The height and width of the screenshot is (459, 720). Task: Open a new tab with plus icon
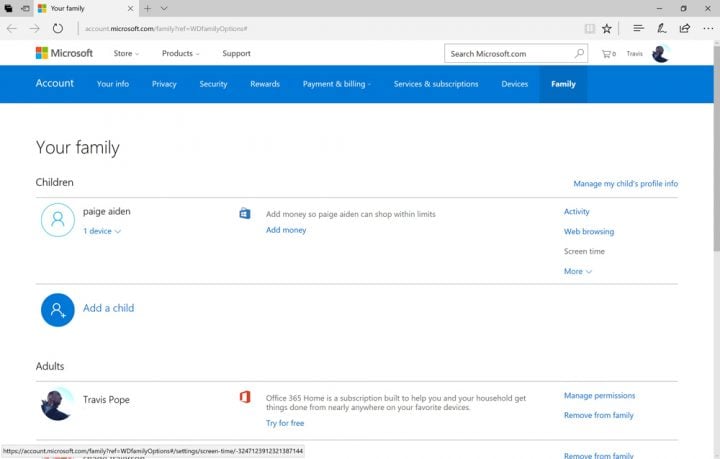(x=147, y=8)
